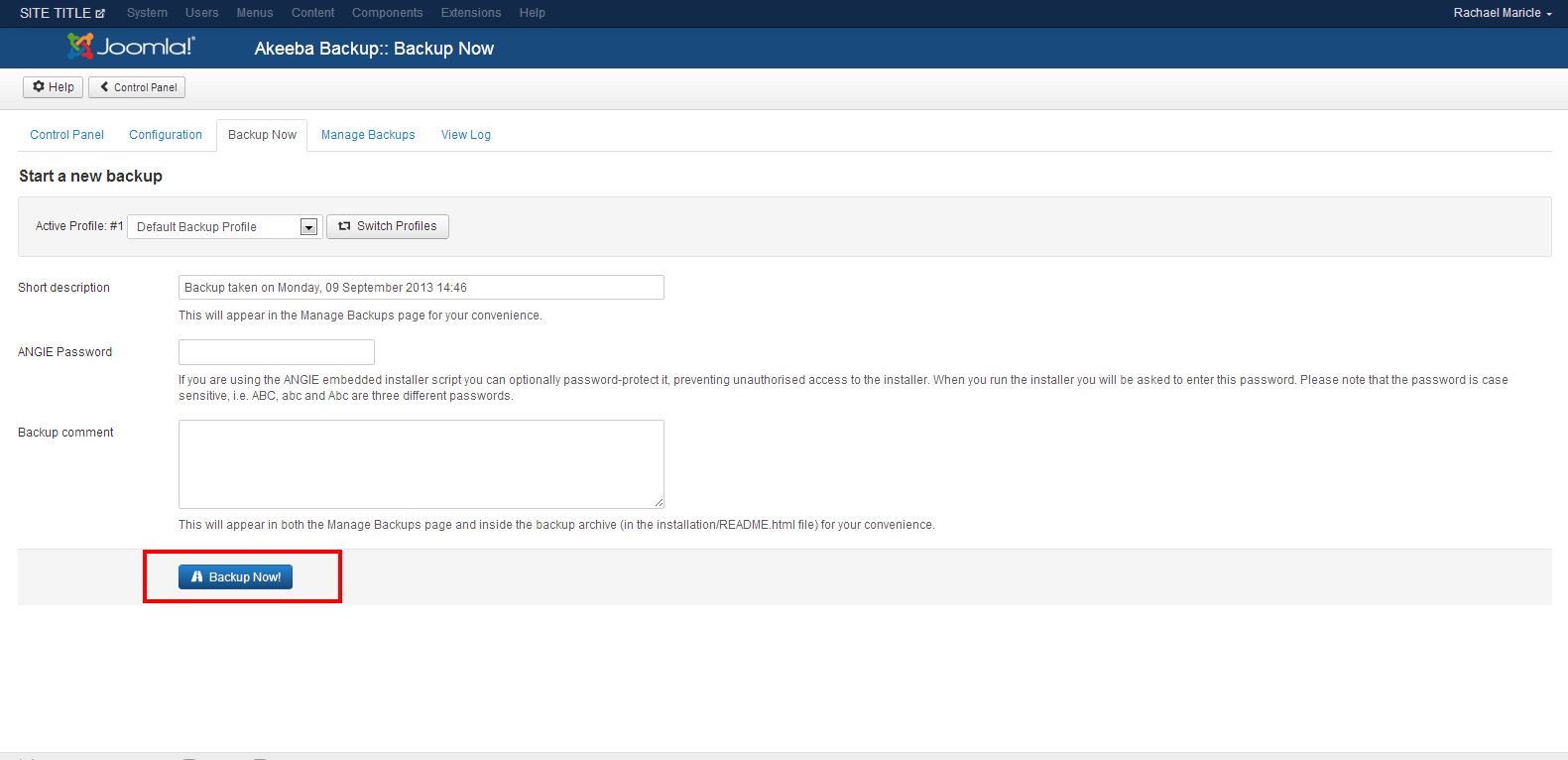Click the external link icon beside SITE TITLE
Screen dimensions: 1568x760
coord(100,14)
